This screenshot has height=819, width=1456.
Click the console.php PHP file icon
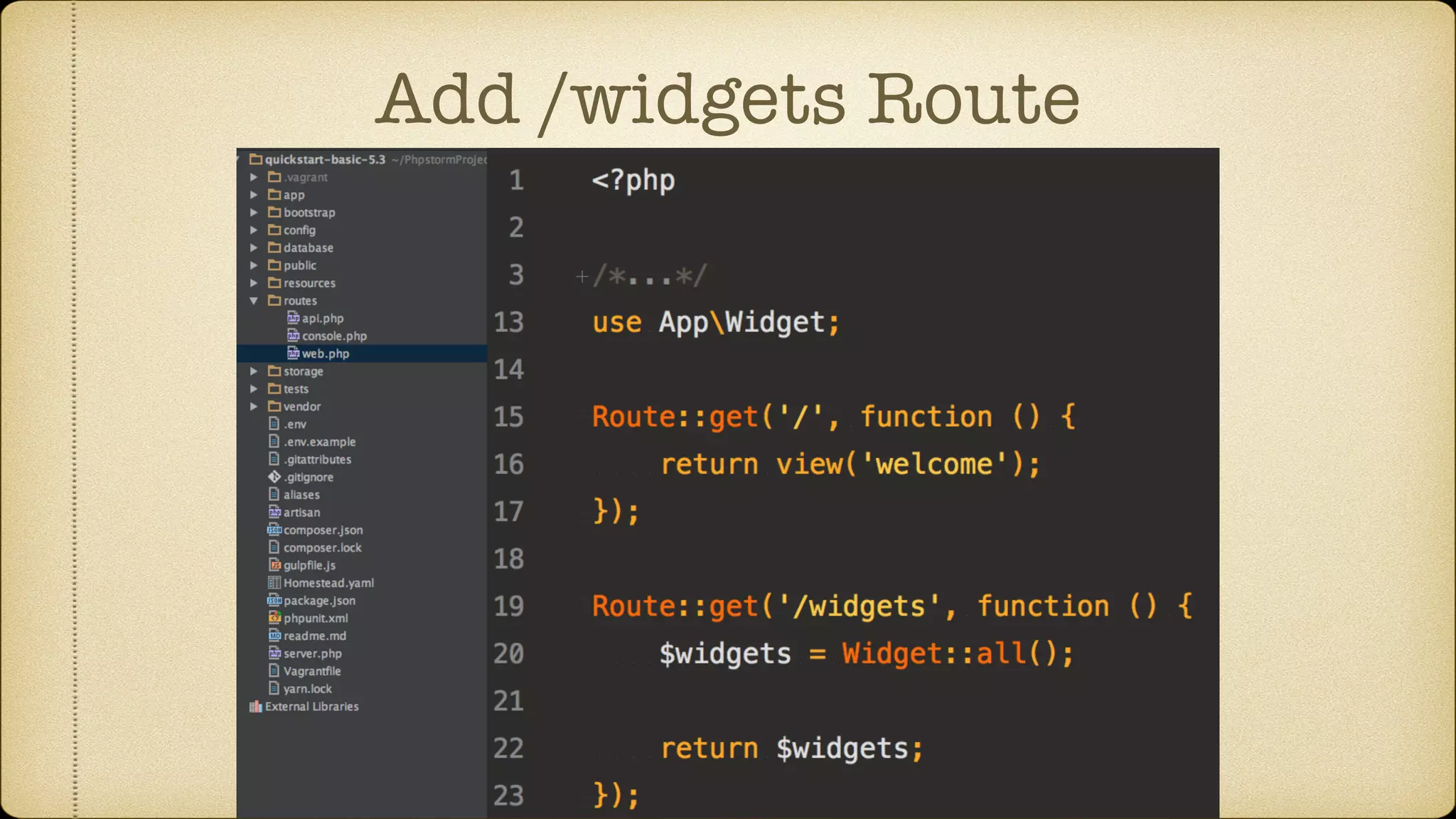point(293,336)
